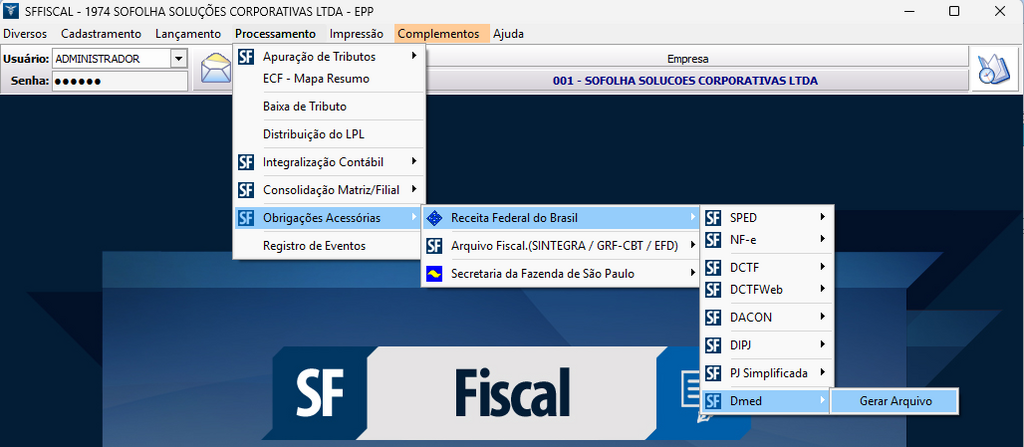Open the Cadastramento menu
Viewport: 1024px width, 447px height.
click(101, 34)
